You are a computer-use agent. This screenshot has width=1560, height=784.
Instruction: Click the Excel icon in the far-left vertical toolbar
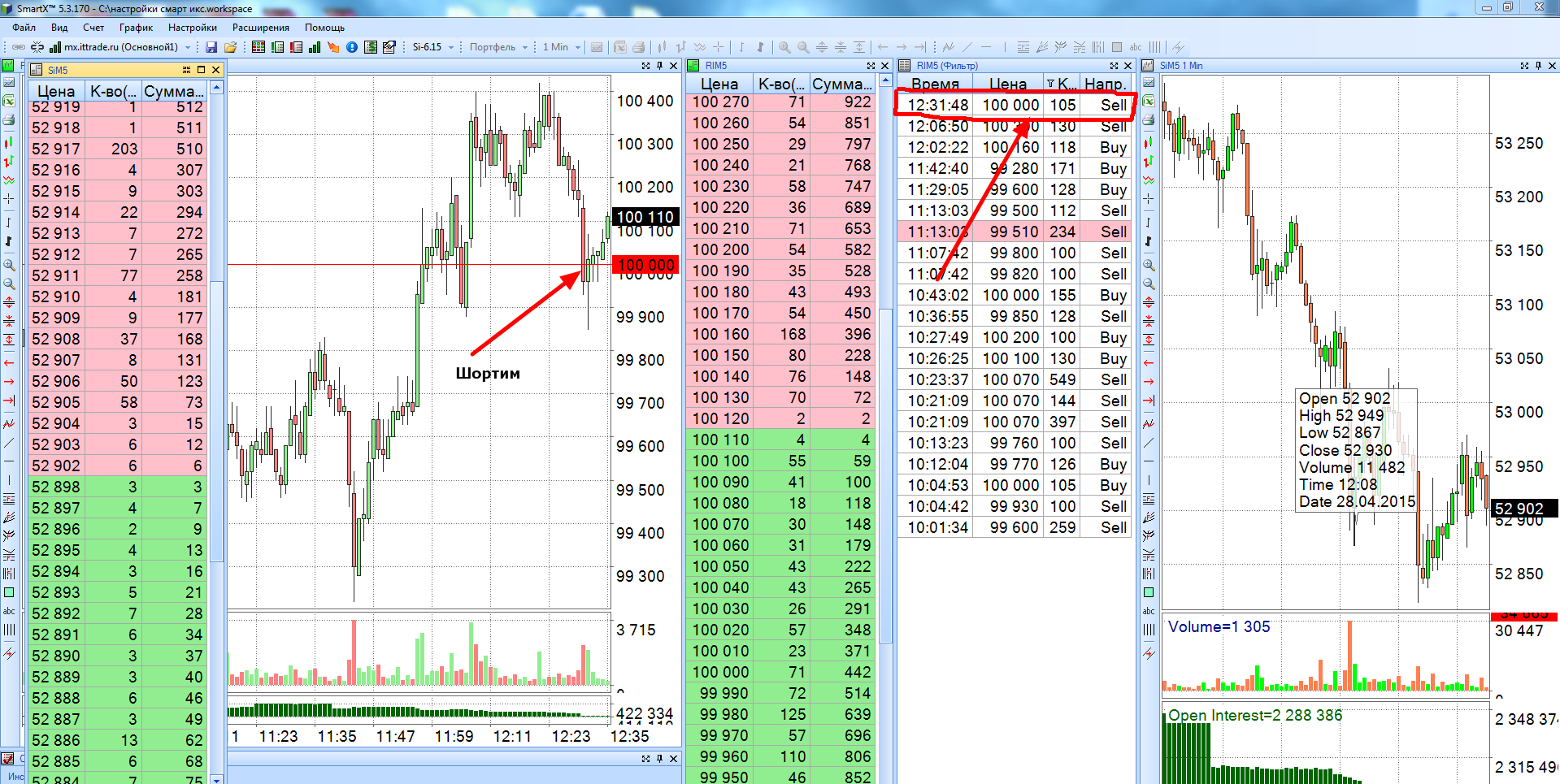(9, 101)
